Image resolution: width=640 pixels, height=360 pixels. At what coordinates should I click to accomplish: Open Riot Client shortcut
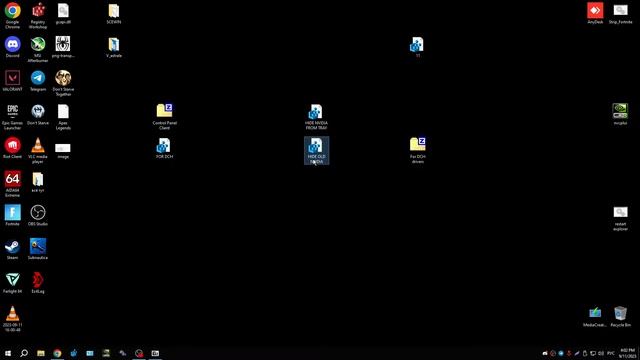point(12,148)
